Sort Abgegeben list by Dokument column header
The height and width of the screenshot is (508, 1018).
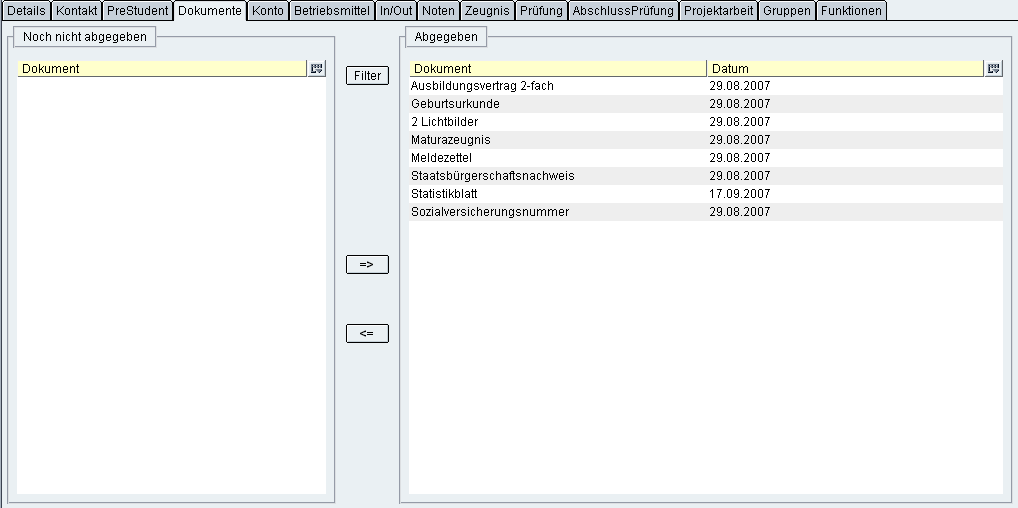coord(557,69)
